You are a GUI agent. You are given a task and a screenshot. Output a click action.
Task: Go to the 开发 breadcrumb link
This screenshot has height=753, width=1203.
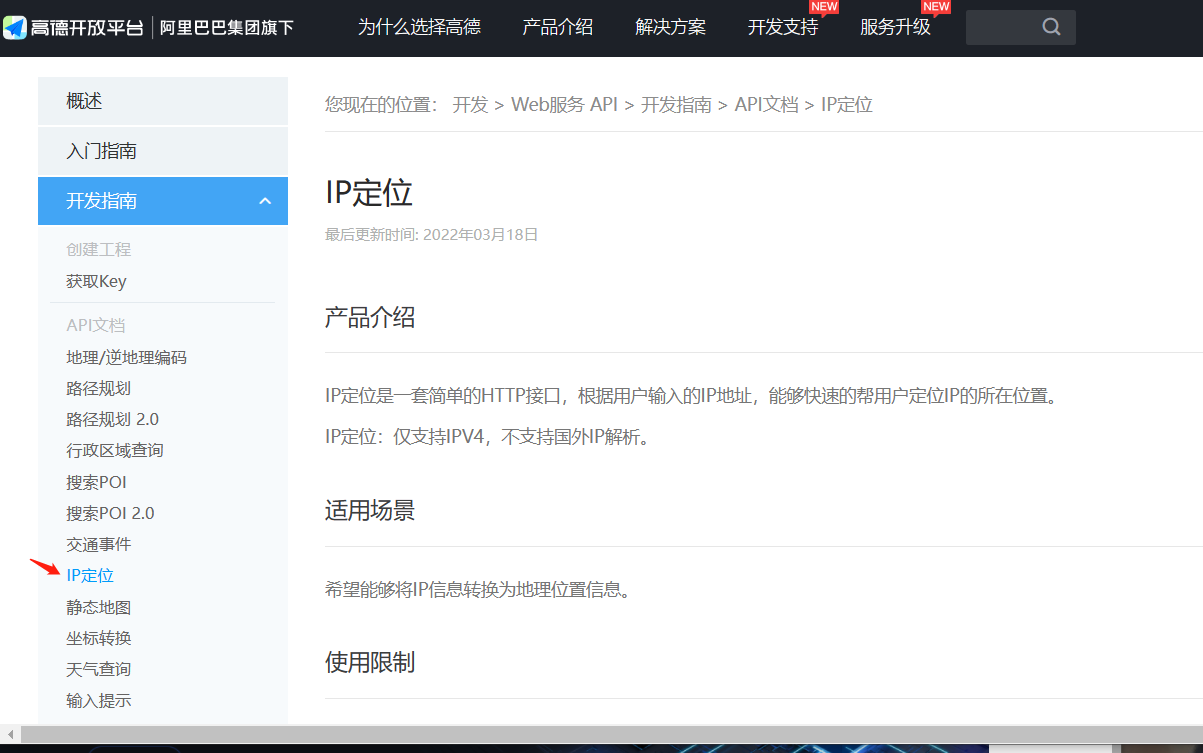(470, 104)
